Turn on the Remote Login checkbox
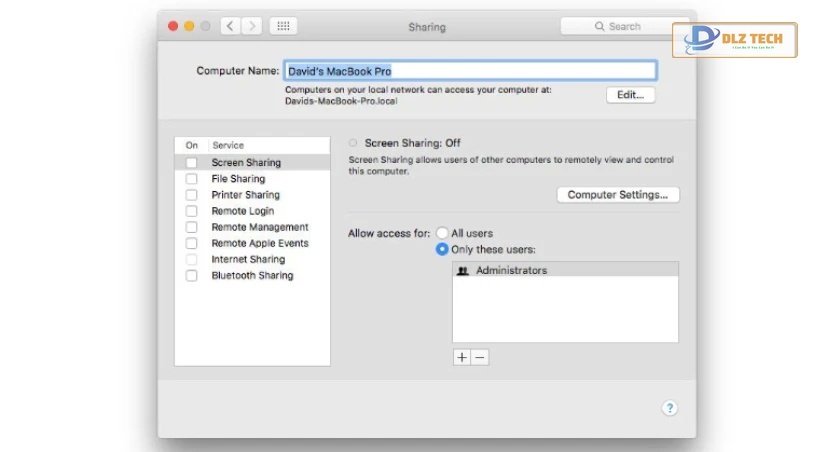 click(x=191, y=211)
